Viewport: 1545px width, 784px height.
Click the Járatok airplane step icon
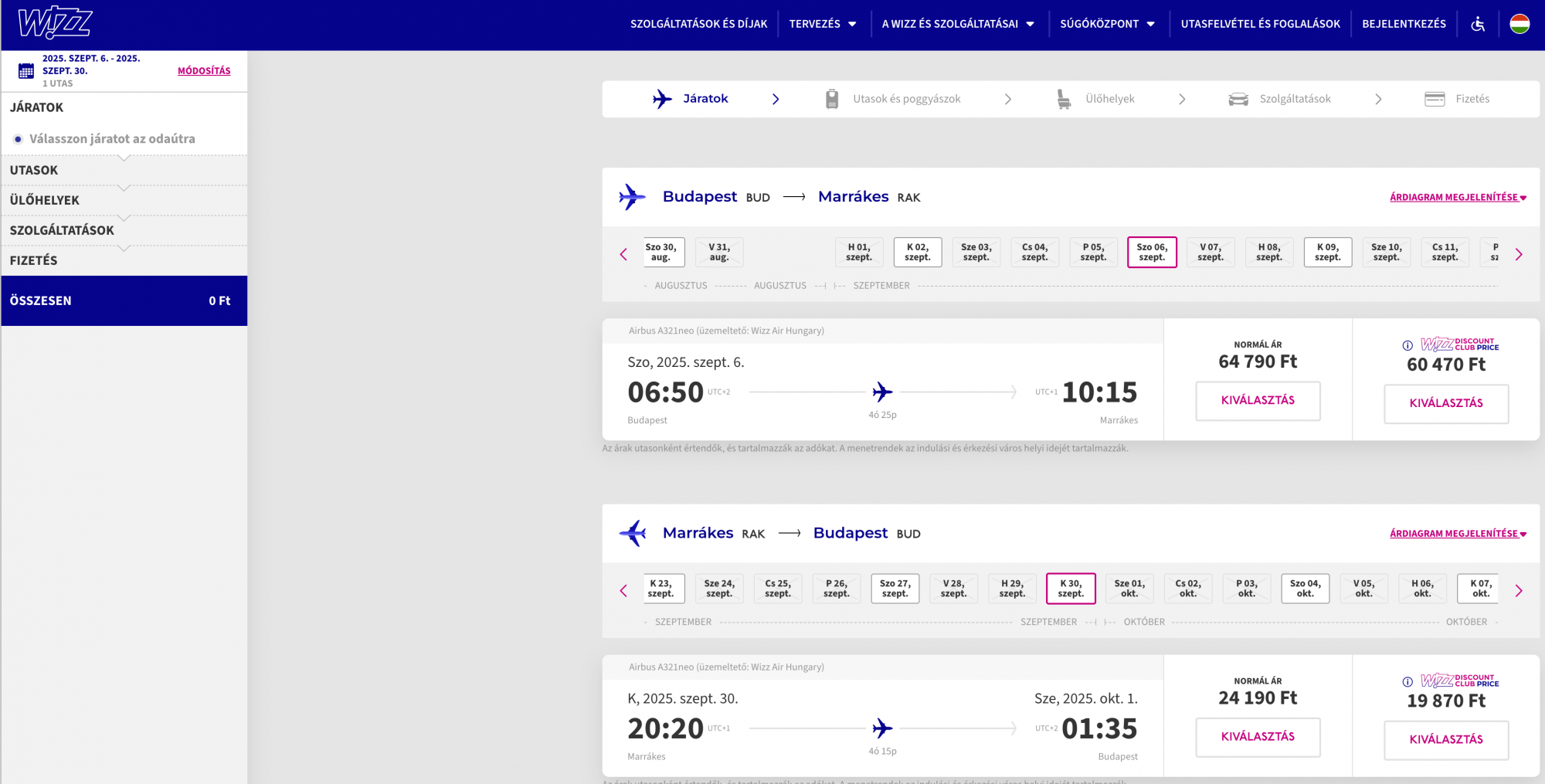pos(662,99)
